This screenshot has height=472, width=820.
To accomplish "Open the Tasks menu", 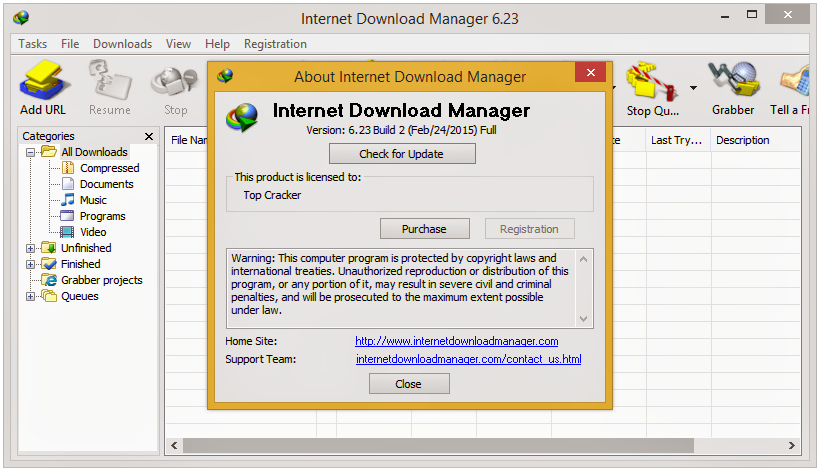I will pos(32,44).
